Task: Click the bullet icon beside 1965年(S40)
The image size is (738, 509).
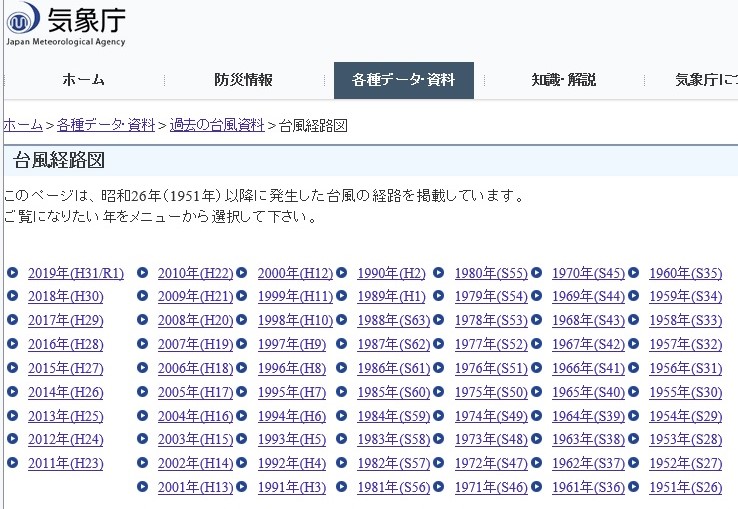Action: (537, 392)
